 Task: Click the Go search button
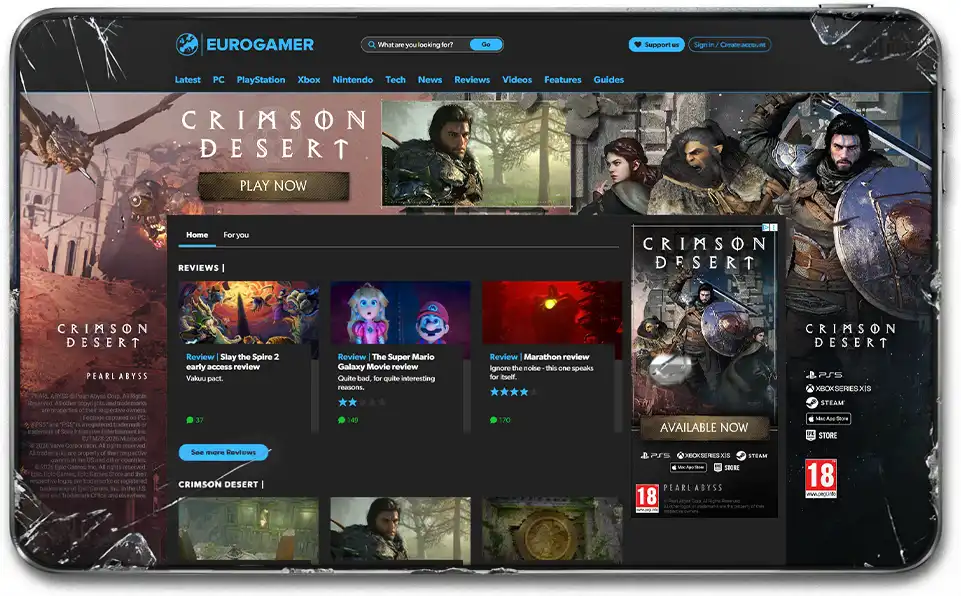[x=486, y=45]
